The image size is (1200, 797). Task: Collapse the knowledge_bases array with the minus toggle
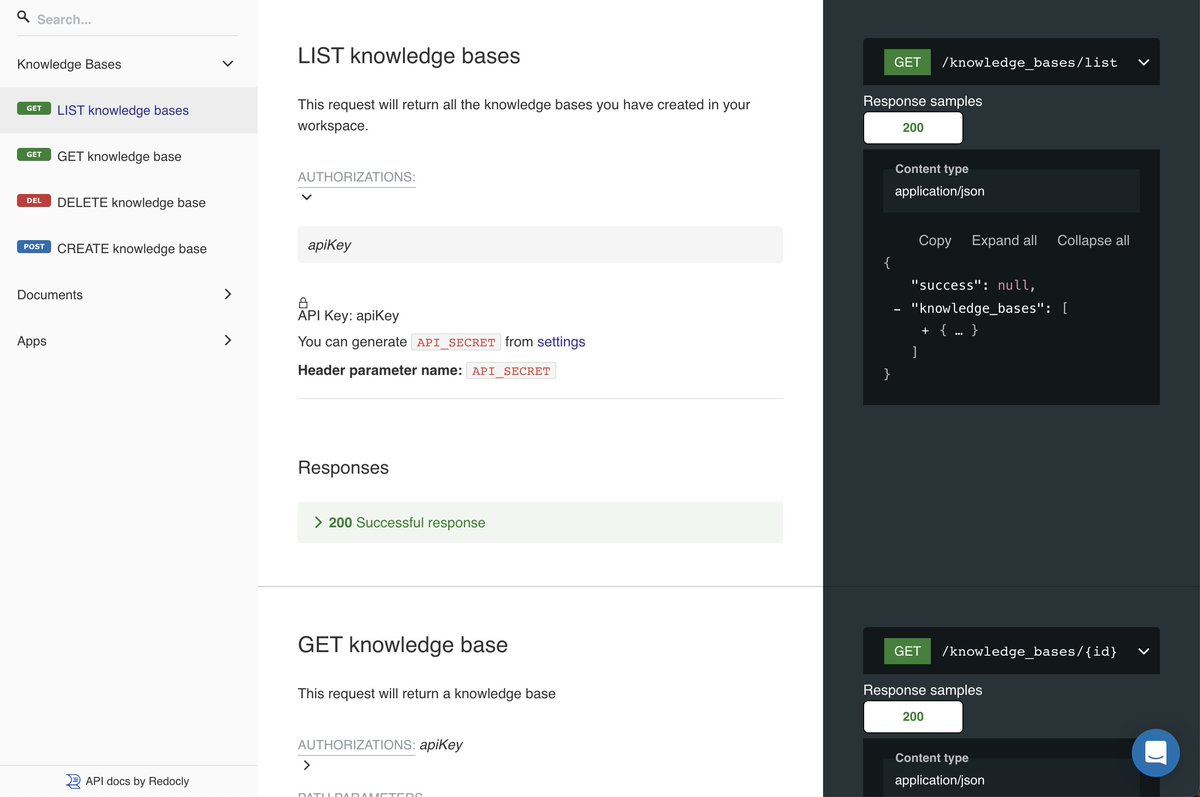pos(896,308)
